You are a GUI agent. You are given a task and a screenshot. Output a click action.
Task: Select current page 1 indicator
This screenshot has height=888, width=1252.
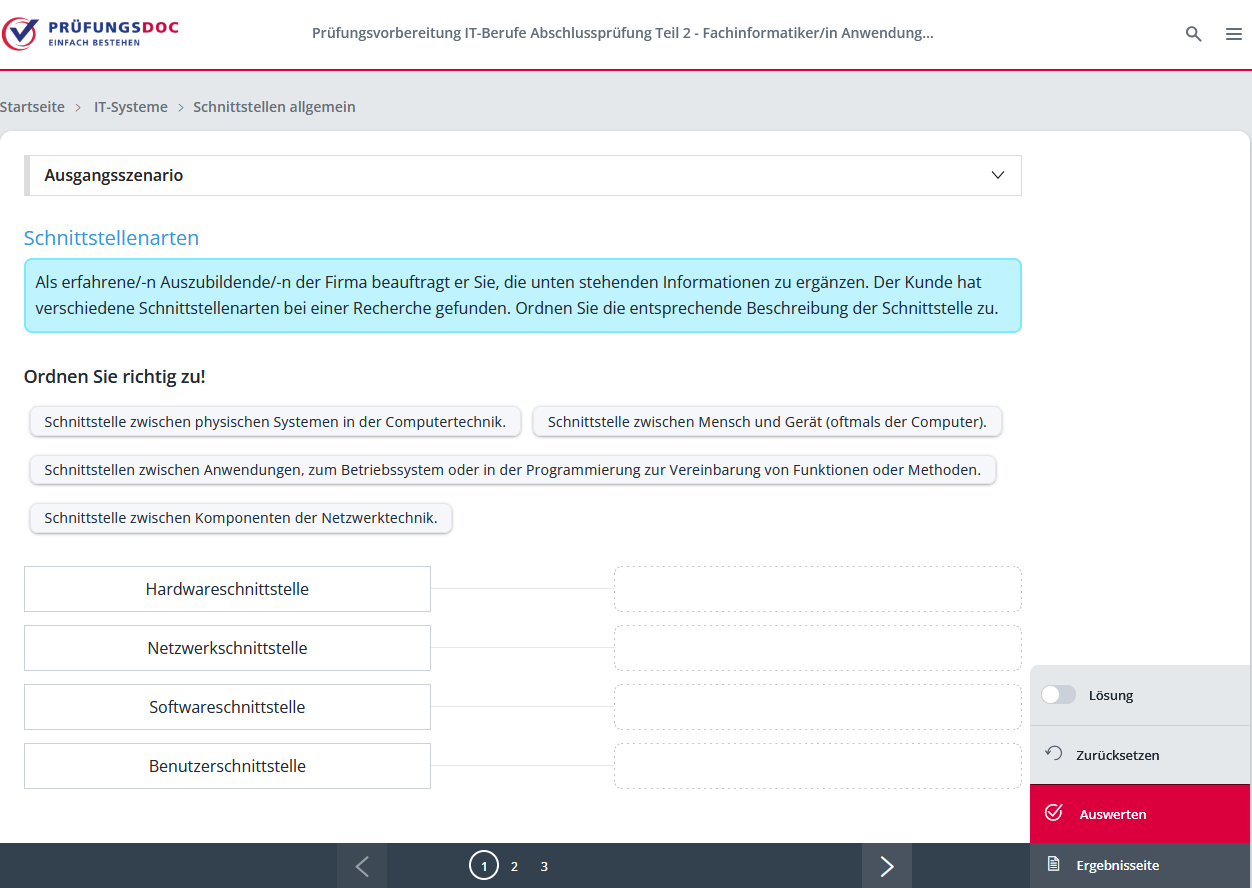click(484, 866)
